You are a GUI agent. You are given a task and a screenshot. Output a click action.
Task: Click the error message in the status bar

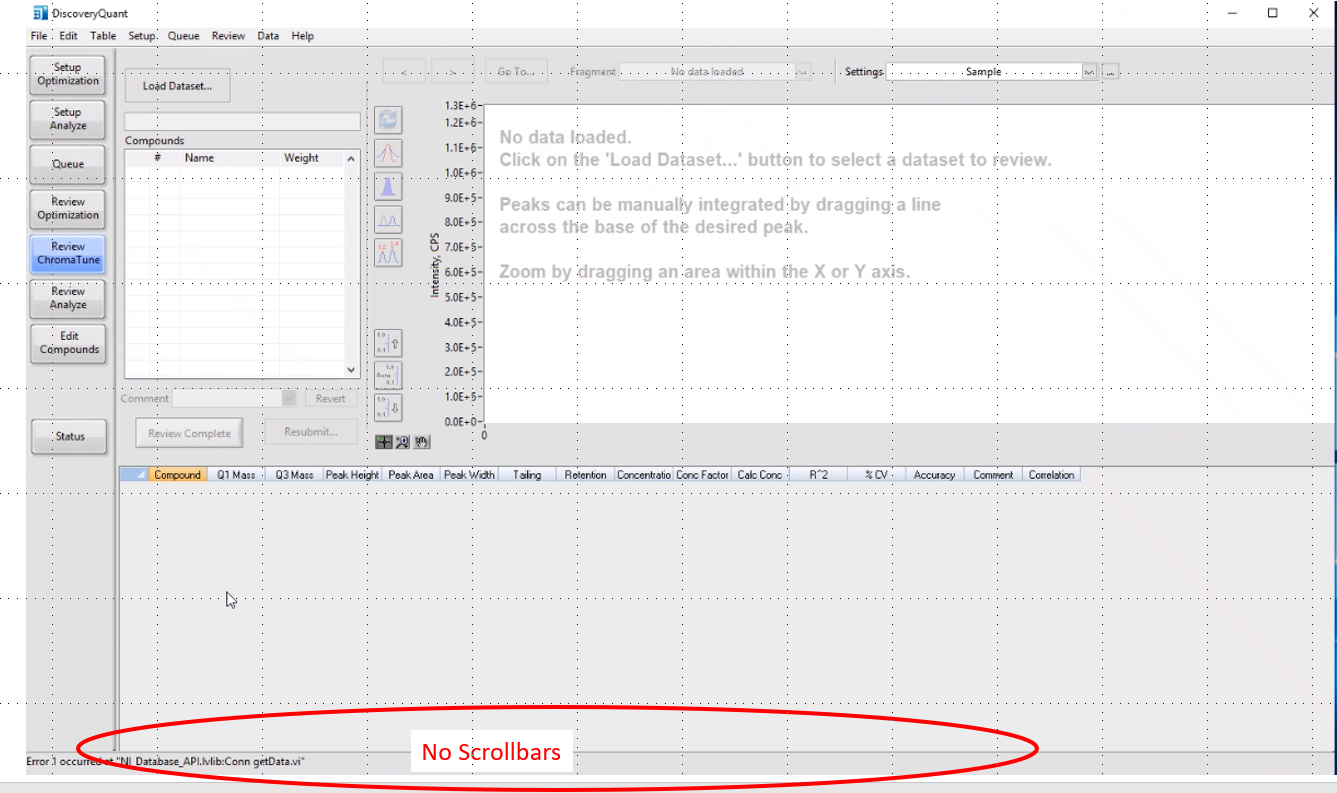[165, 762]
